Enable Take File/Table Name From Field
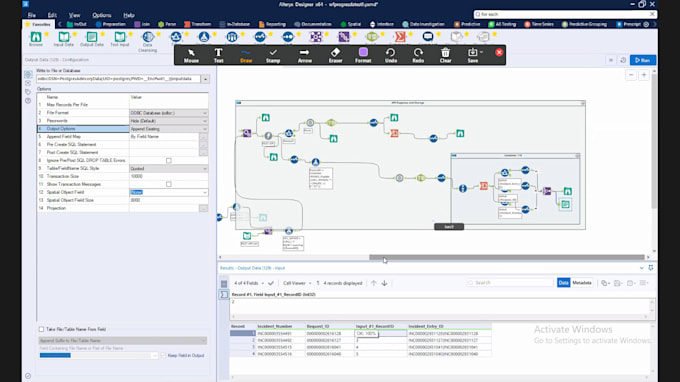This screenshot has height=382, width=680. click(x=41, y=329)
